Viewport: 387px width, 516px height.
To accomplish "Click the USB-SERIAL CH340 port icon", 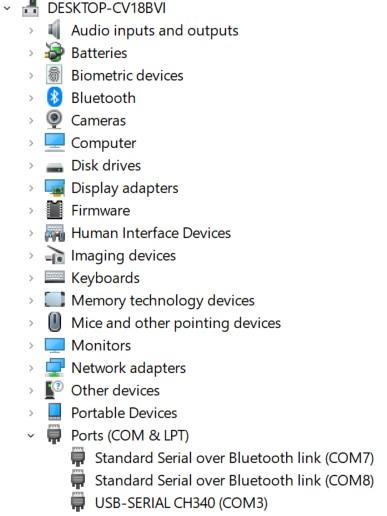I will pos(78,502).
